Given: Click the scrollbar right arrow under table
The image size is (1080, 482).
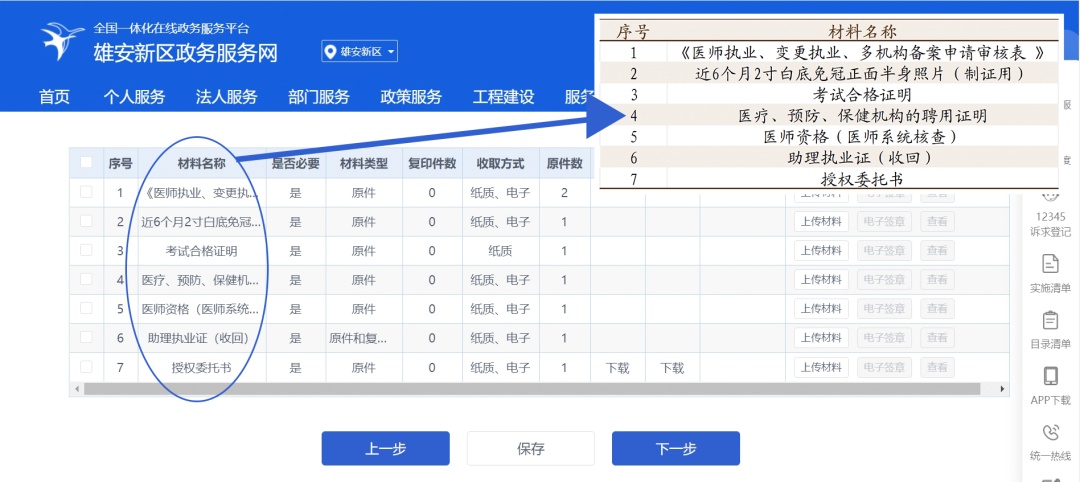Looking at the screenshot, I should click(1003, 389).
